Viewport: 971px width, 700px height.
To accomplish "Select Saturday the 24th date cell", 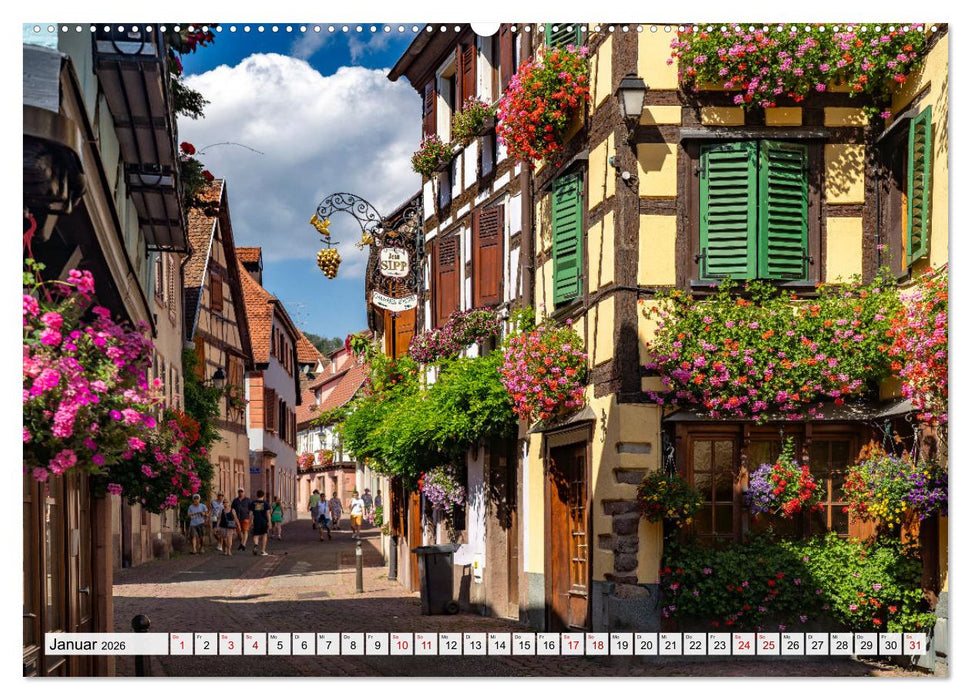I will pos(743,644).
